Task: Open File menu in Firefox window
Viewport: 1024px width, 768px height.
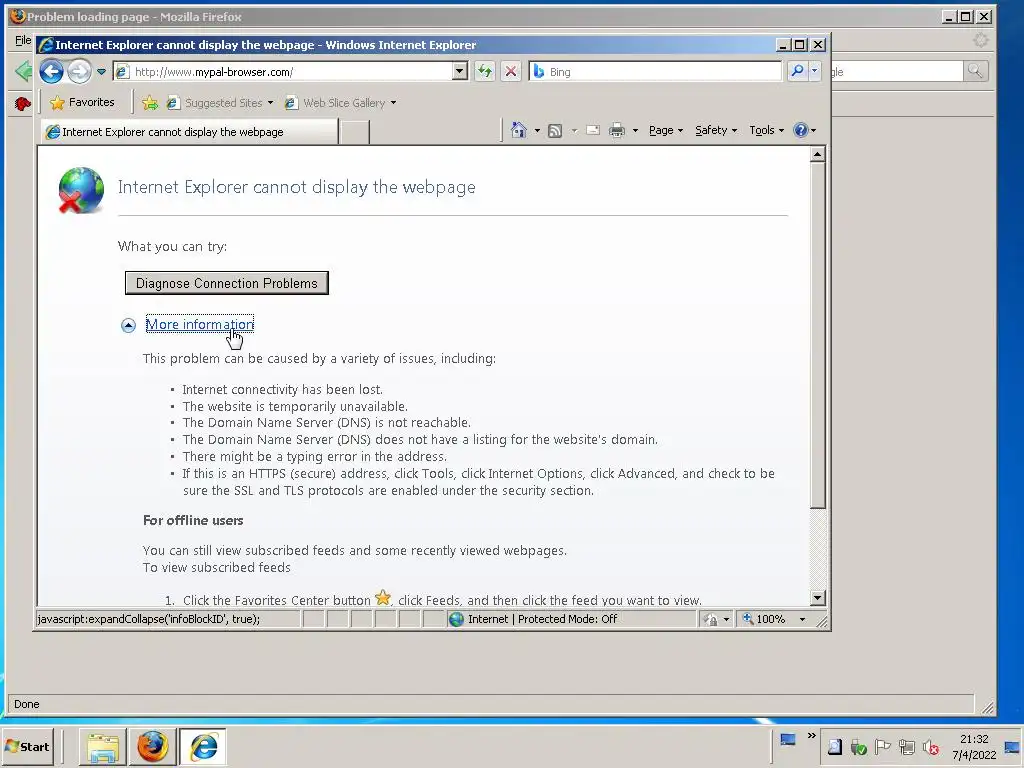Action: click(x=22, y=40)
